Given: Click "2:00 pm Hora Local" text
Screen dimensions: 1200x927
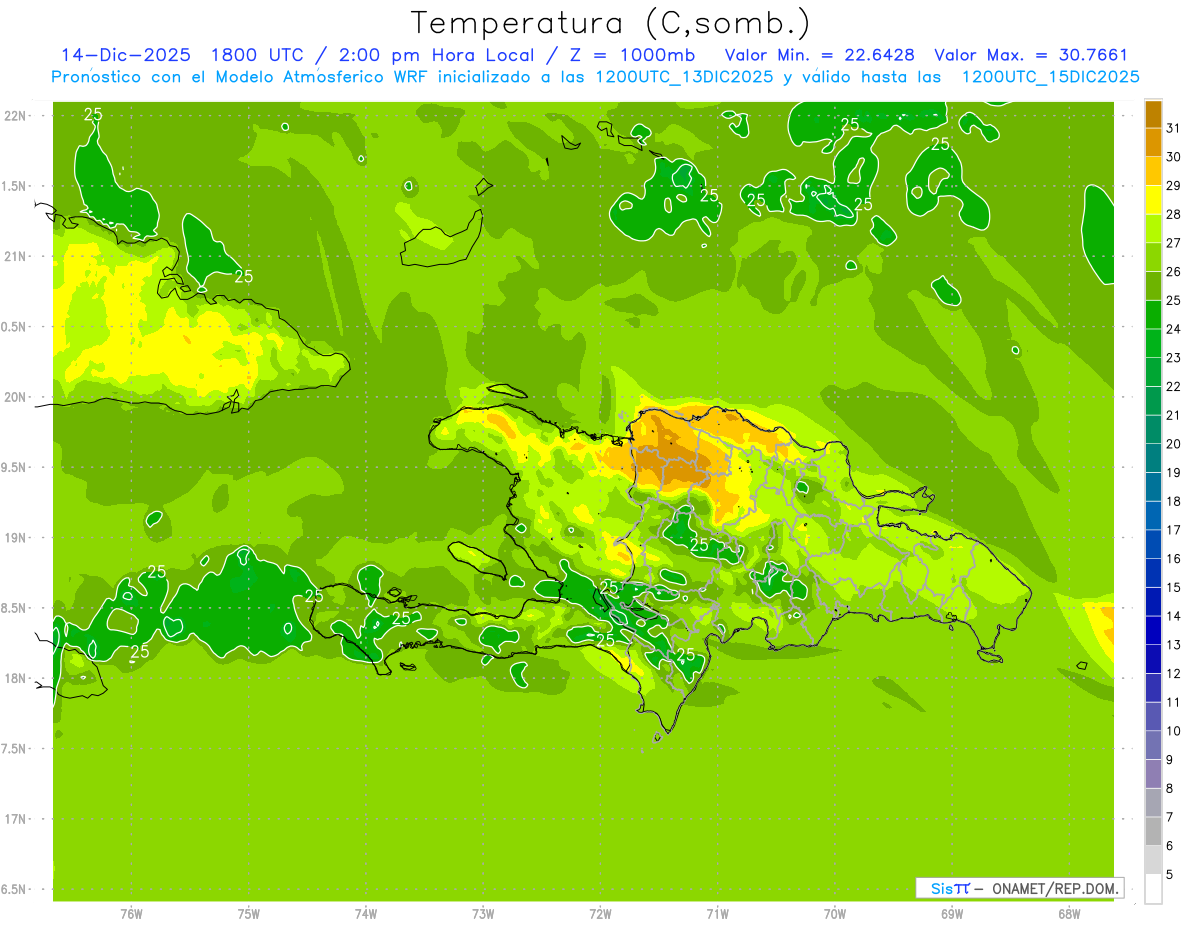Looking at the screenshot, I should 434,55.
